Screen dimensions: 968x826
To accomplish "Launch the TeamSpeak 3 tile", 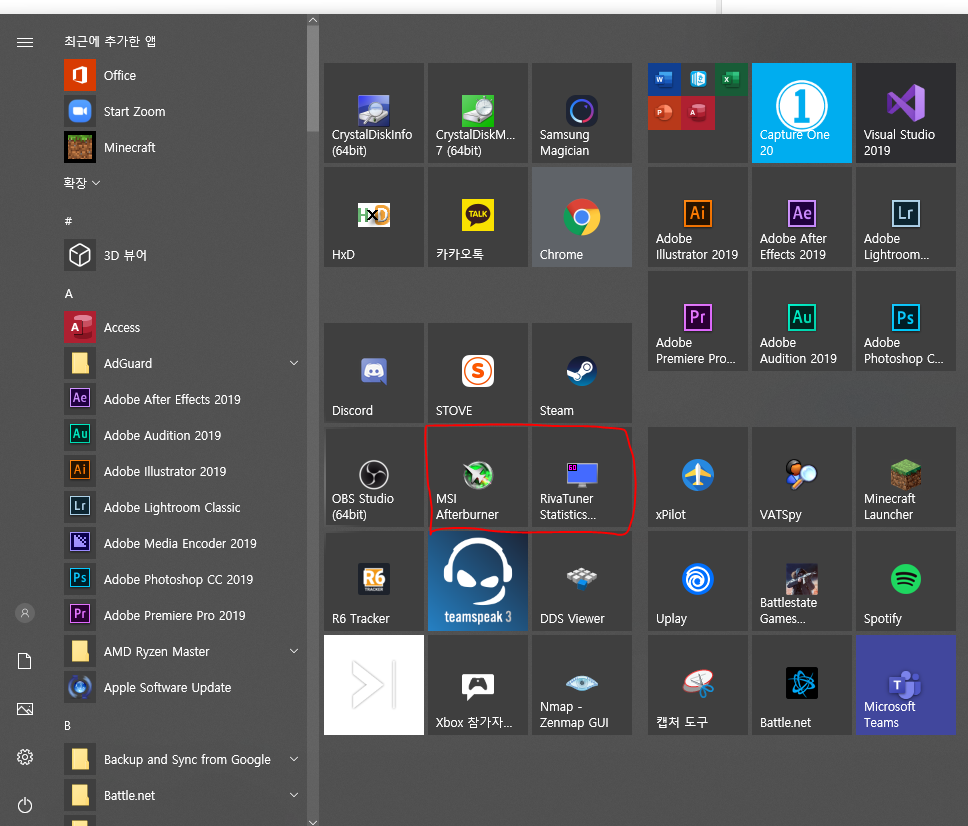I will click(478, 581).
